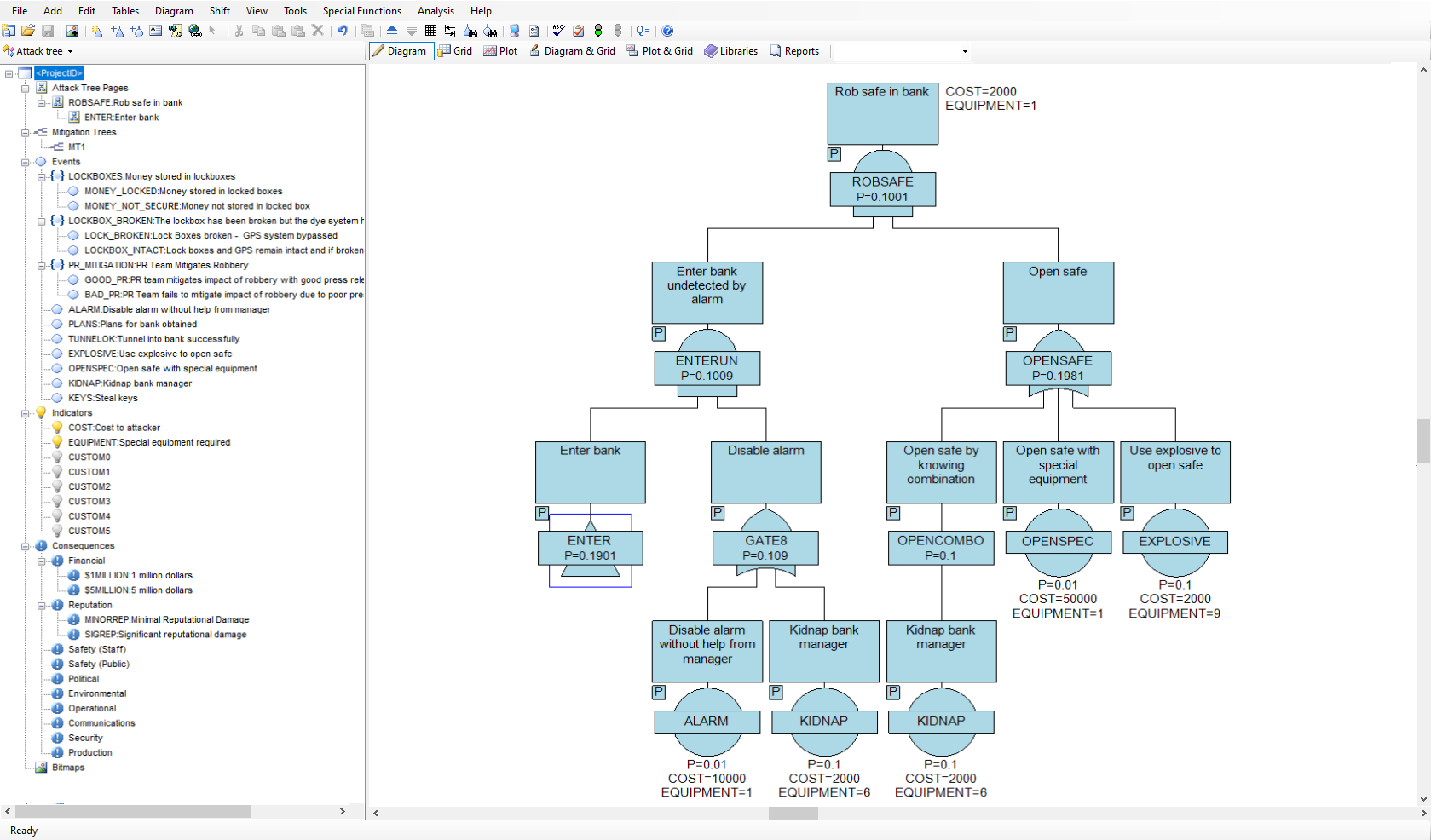Click the Open project folder icon
This screenshot has height=840, width=1431.
pyautogui.click(x=28, y=31)
